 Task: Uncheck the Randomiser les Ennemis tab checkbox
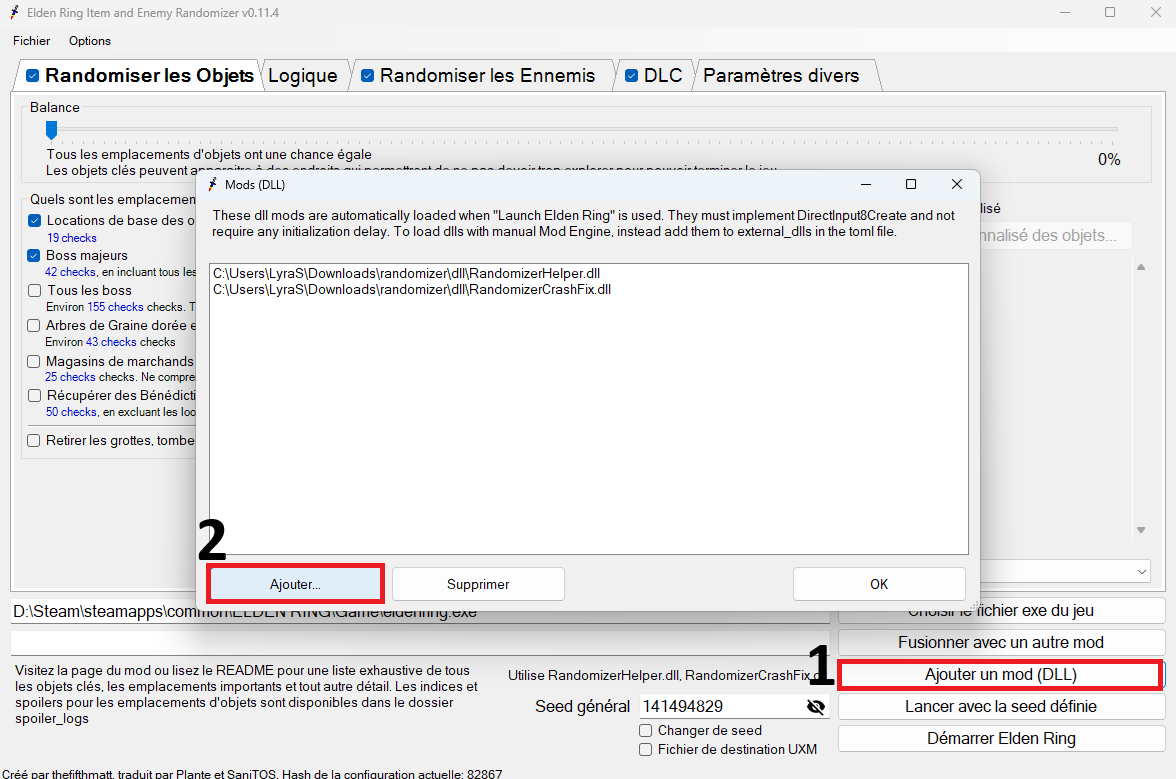pyautogui.click(x=368, y=76)
